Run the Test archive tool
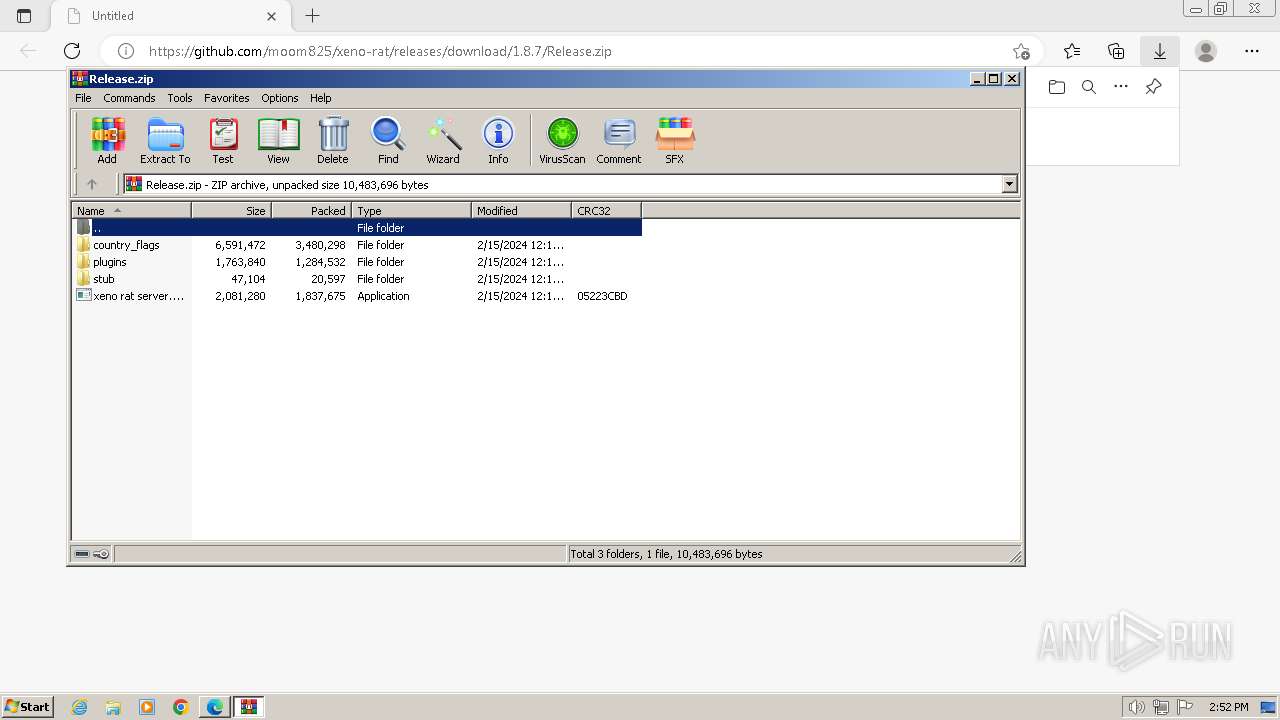The height and width of the screenshot is (720, 1280). (223, 140)
